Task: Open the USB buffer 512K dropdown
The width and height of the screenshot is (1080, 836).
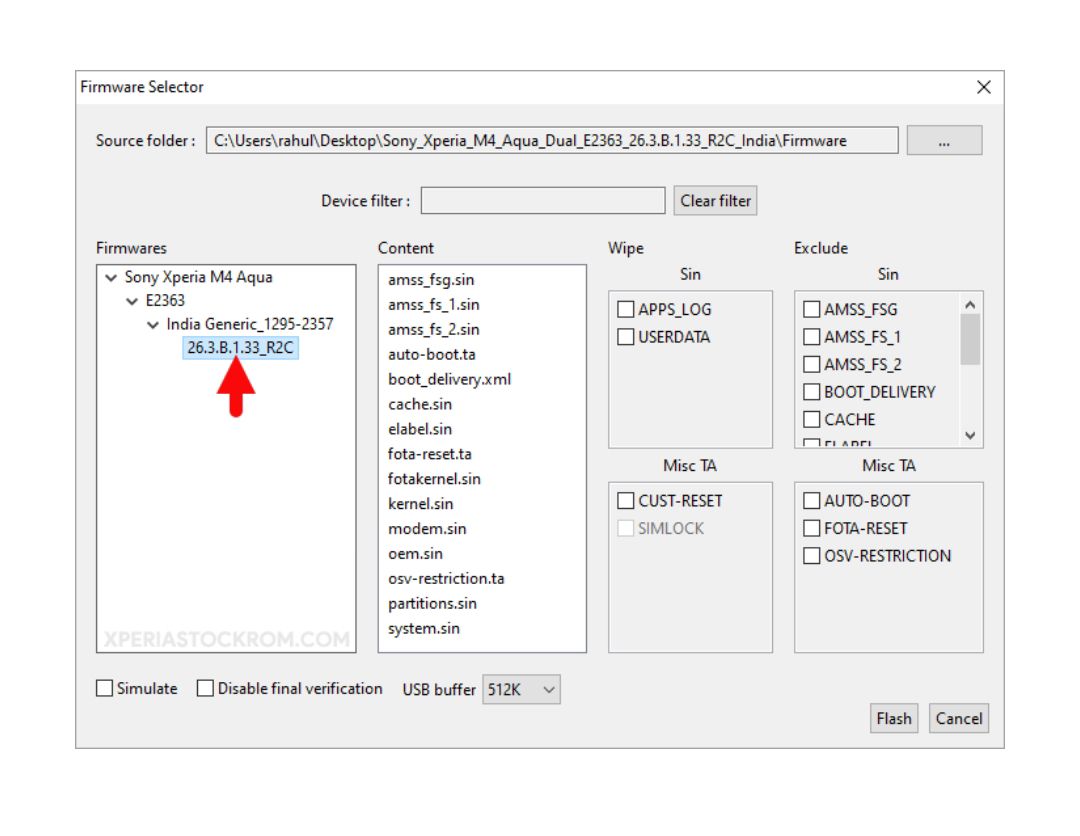Action: 521,689
